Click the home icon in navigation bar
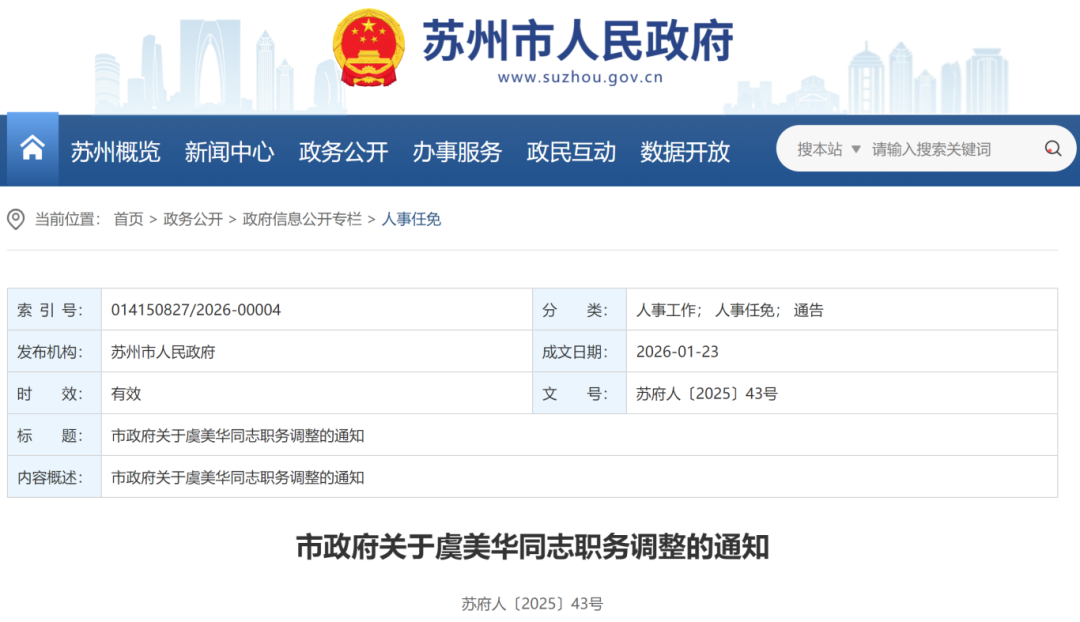 32,148
